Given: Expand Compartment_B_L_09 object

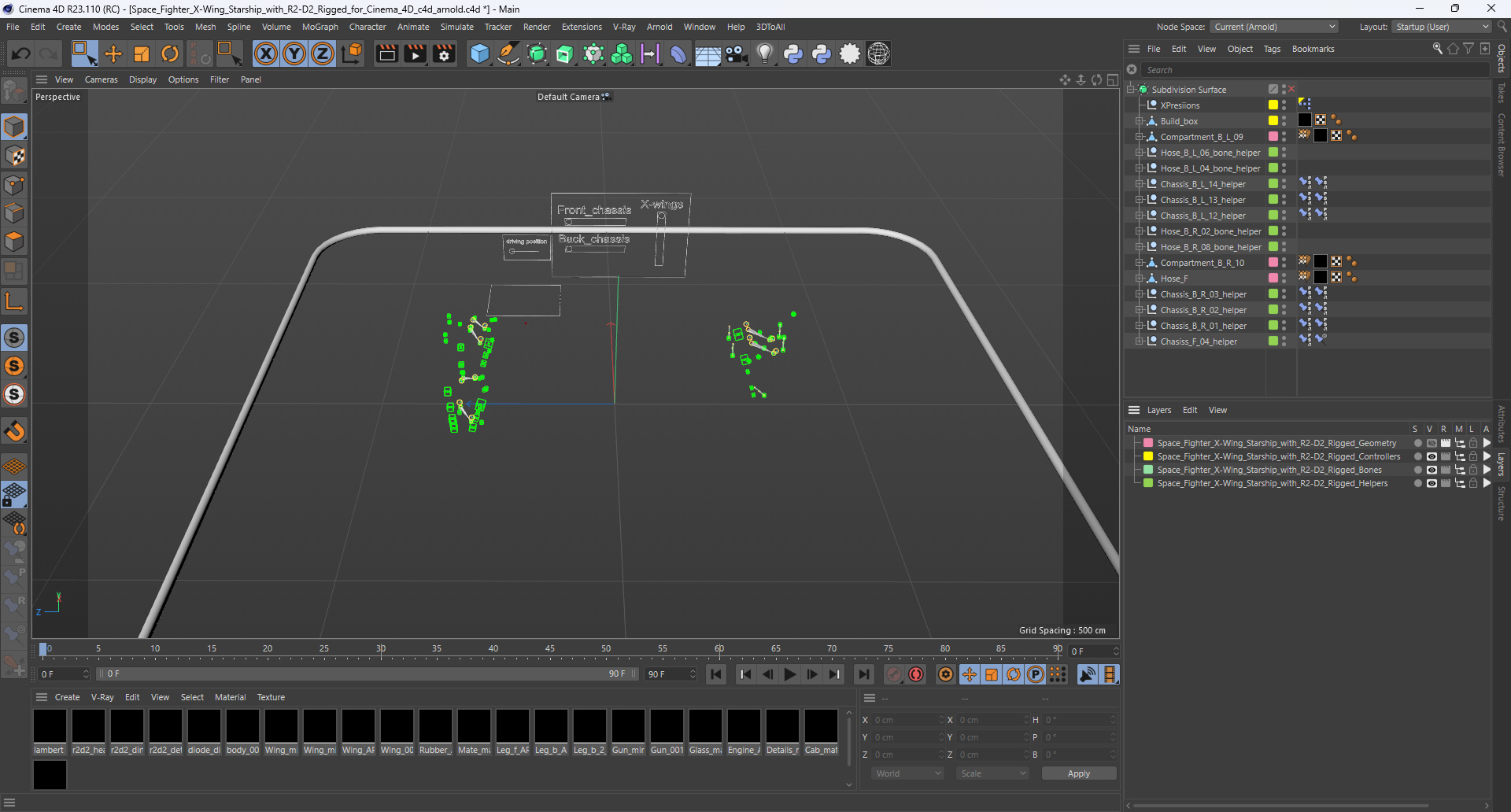Looking at the screenshot, I should [1139, 137].
